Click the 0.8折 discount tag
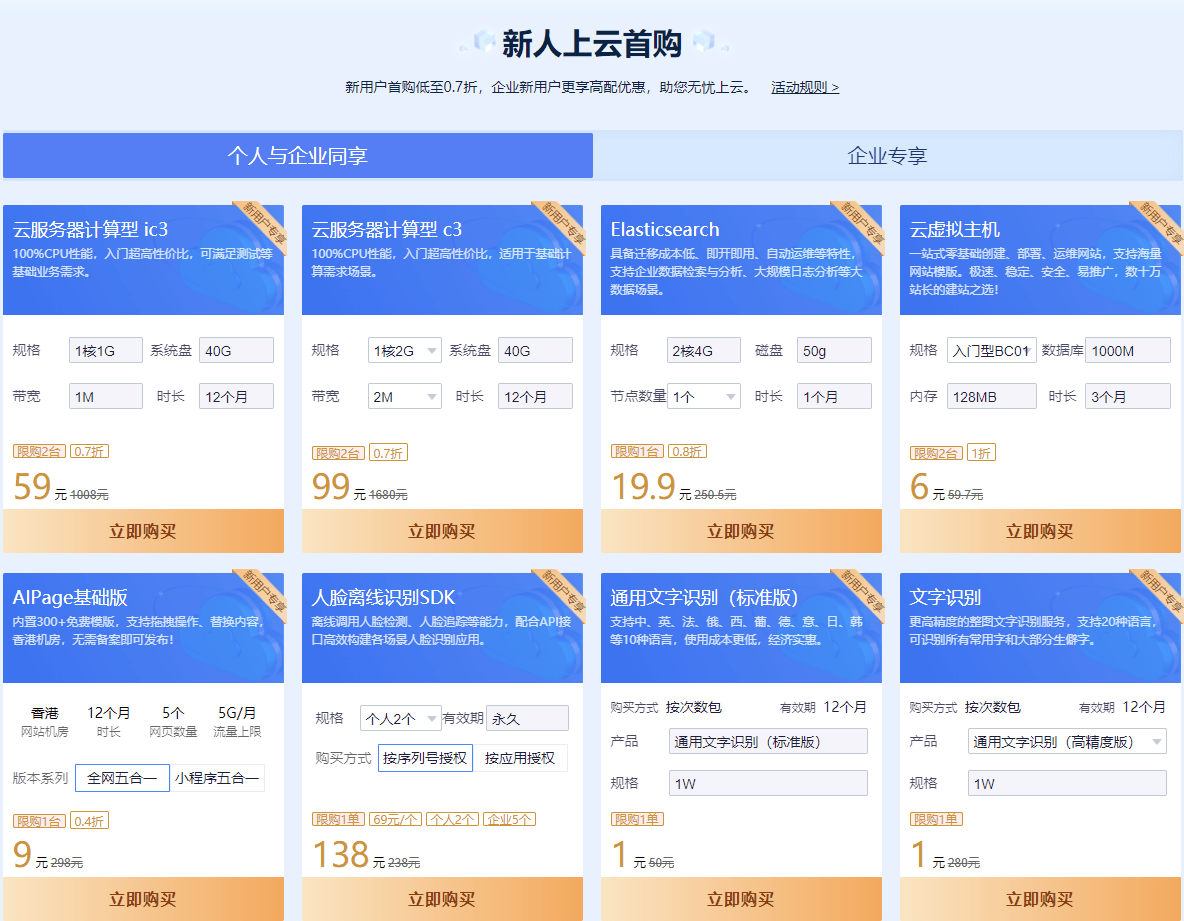 687,451
